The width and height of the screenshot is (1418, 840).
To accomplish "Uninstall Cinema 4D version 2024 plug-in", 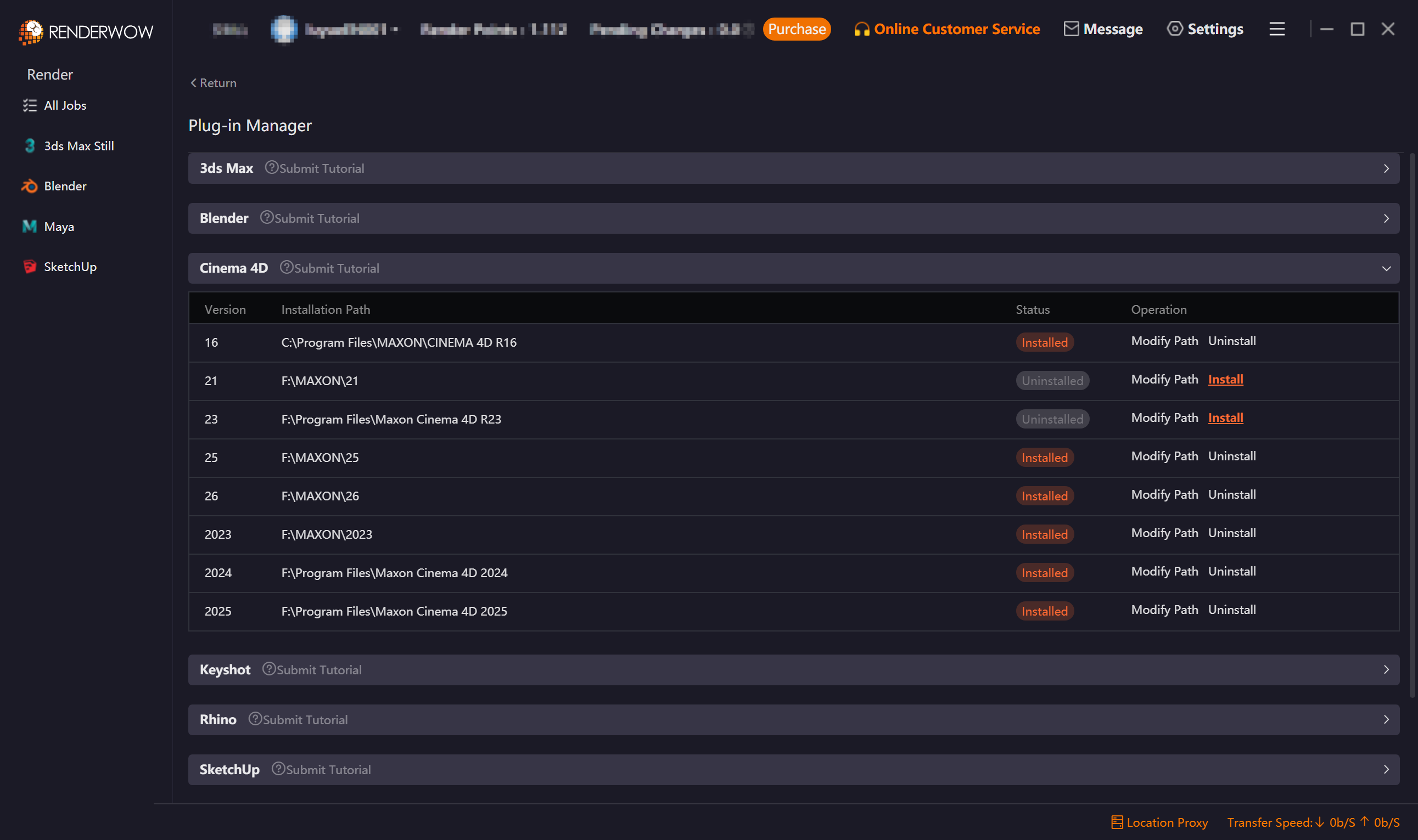I will click(x=1232, y=572).
